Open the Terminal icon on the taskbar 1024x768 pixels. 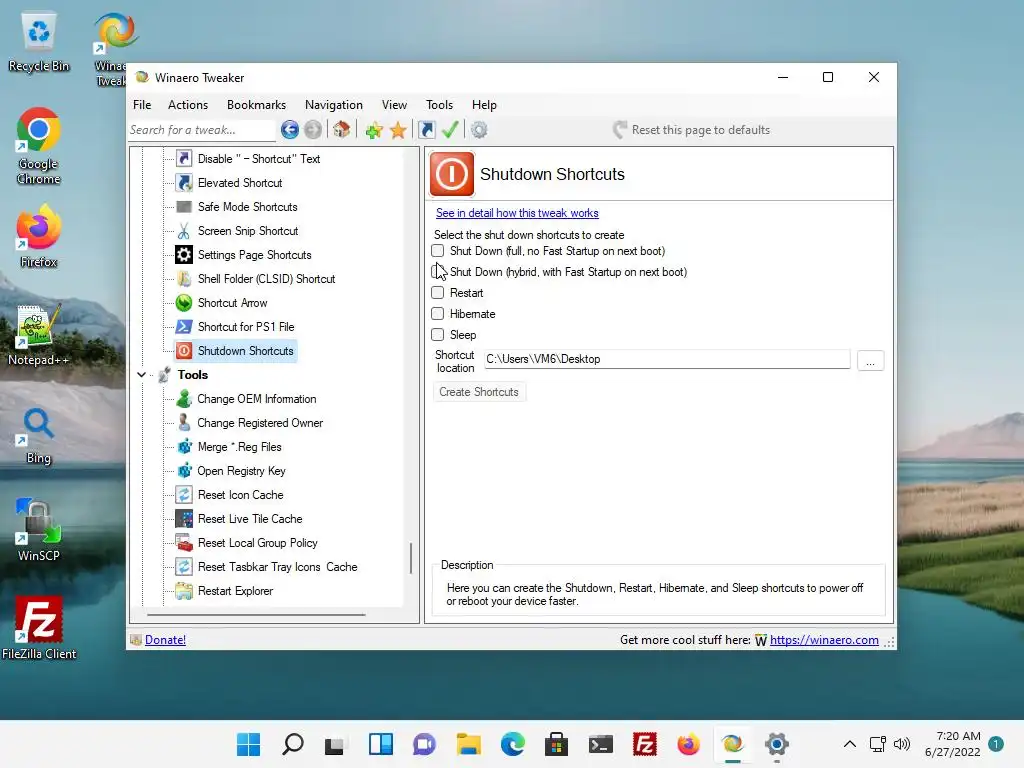tap(600, 744)
